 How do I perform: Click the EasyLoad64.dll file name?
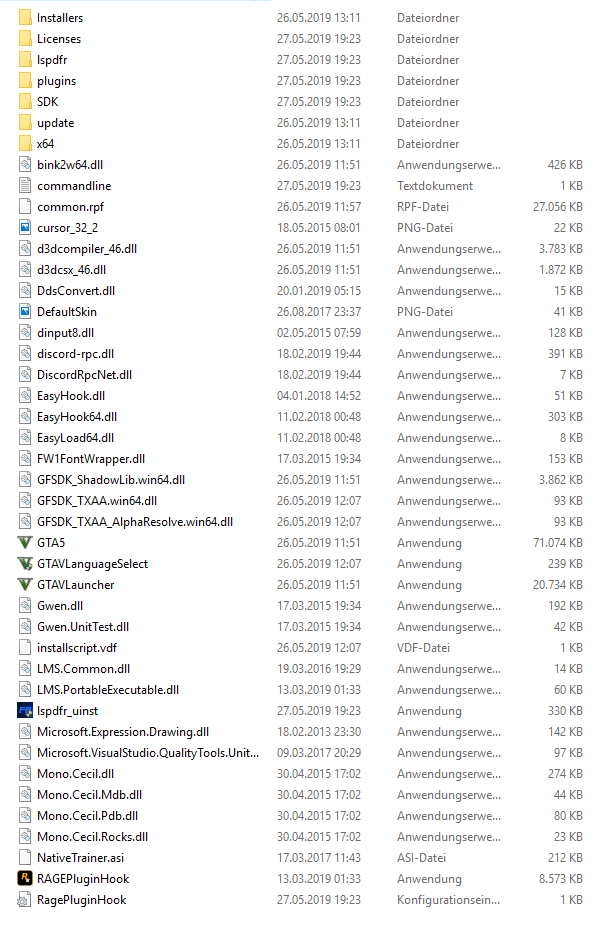76,438
